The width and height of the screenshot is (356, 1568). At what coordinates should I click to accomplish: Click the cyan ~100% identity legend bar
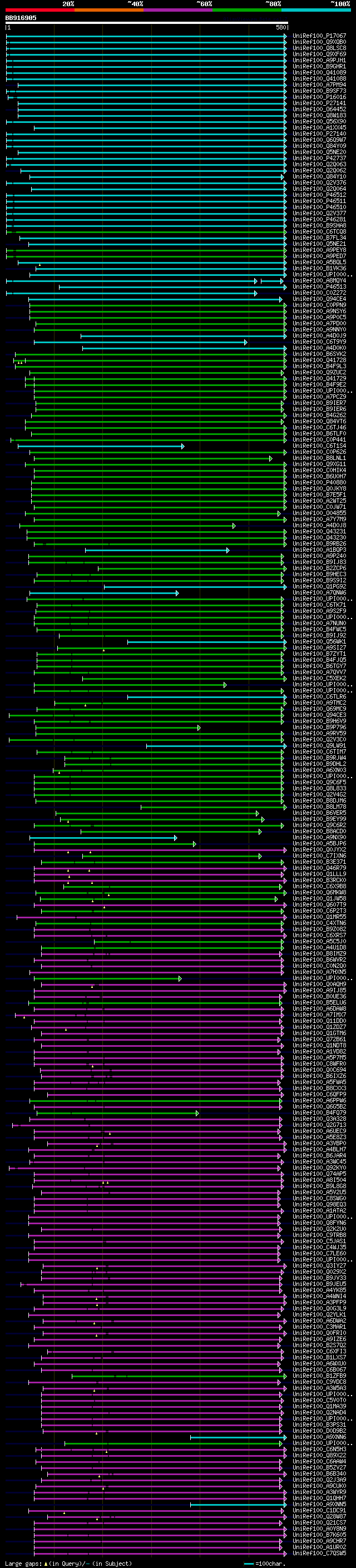316,10
